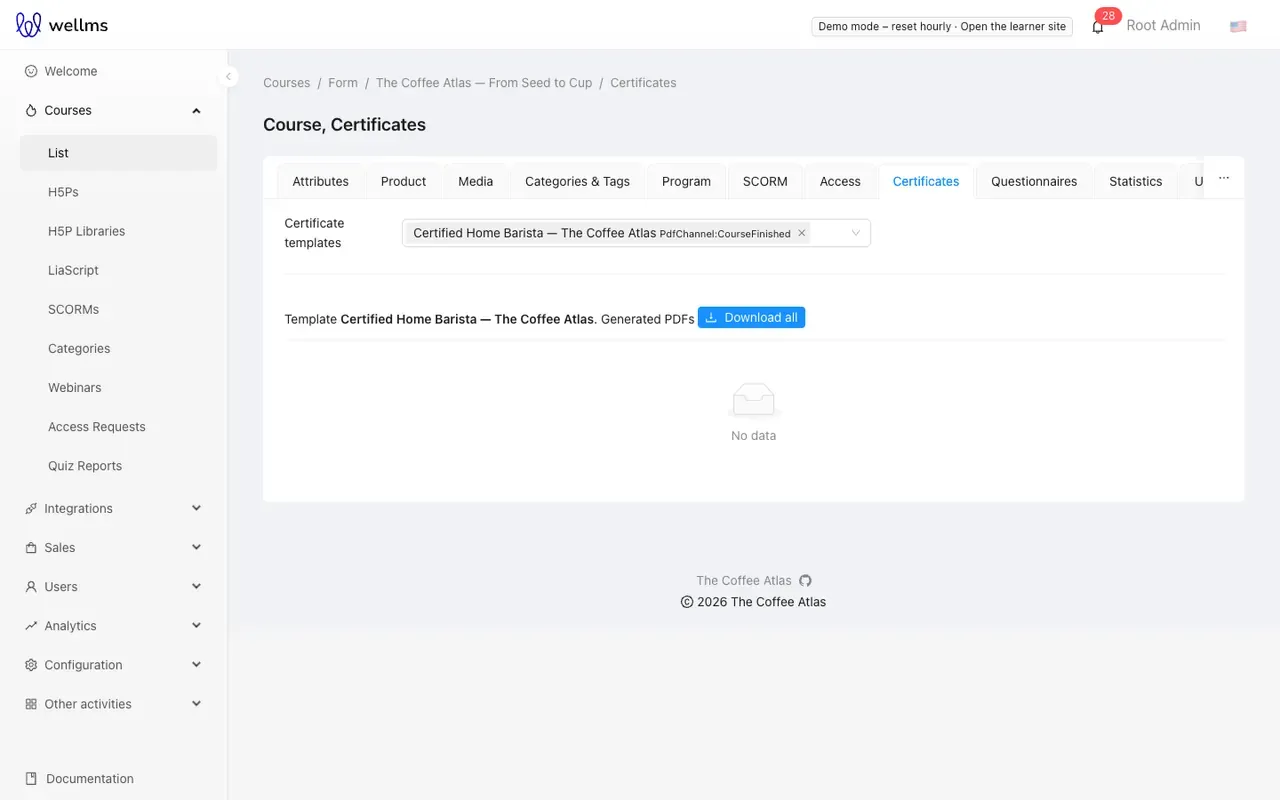Click the Download all button
This screenshot has height=800, width=1280.
751,317
